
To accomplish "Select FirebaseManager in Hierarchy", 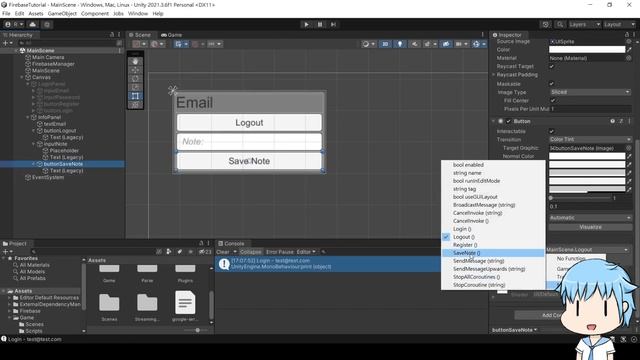I will click(53, 64).
